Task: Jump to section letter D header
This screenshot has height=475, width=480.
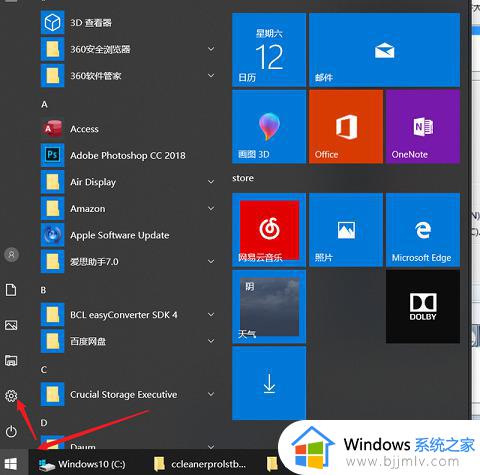Action: [44, 423]
